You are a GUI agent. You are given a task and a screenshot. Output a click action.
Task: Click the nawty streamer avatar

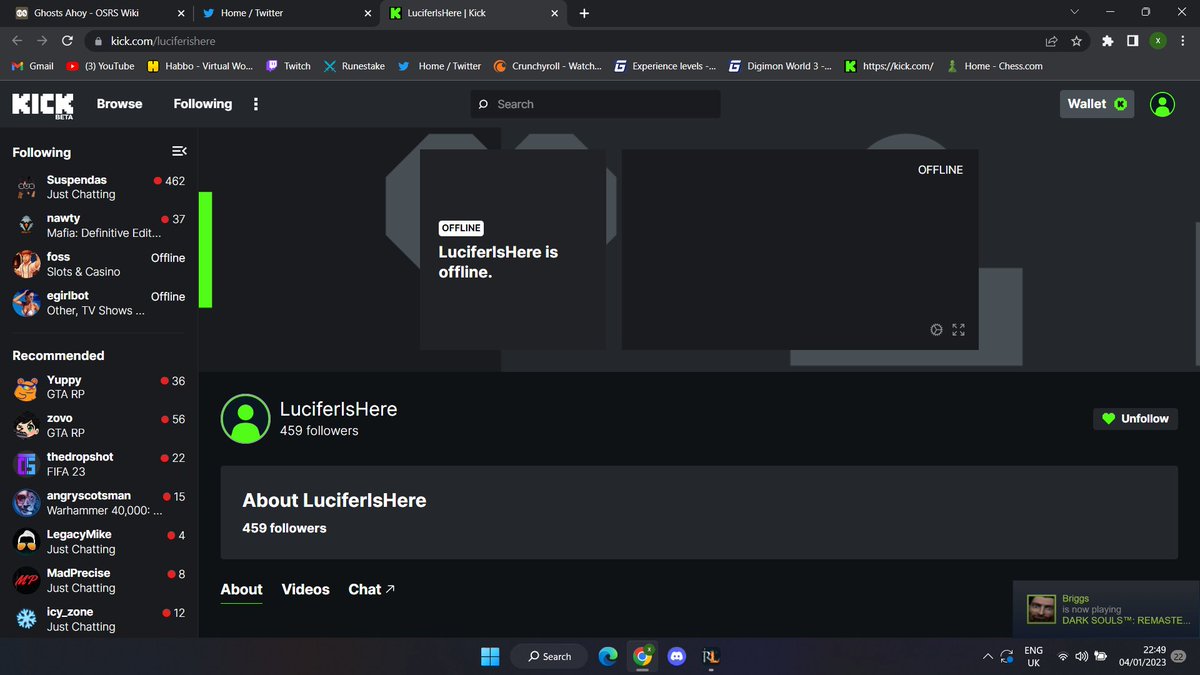click(27, 225)
